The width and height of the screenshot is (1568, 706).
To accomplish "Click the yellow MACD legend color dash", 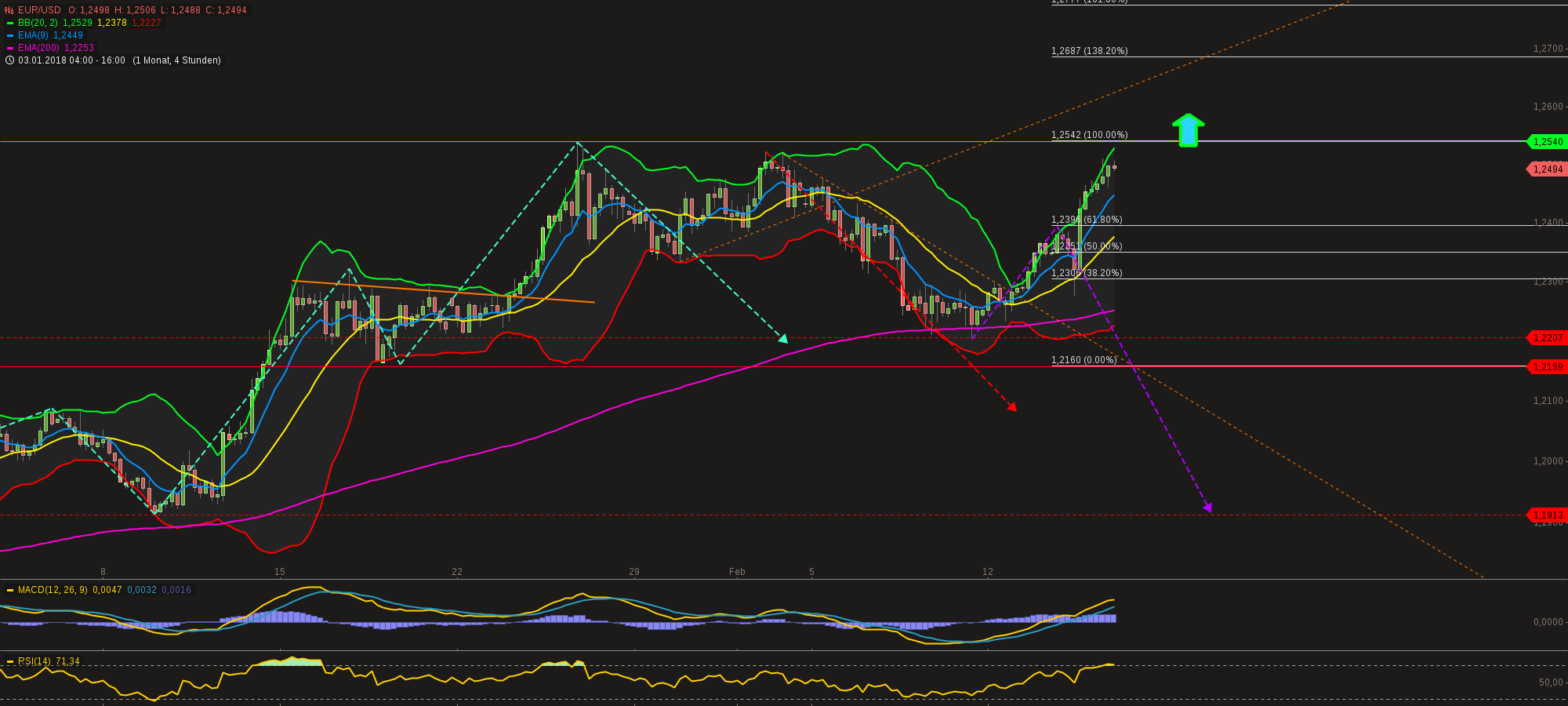I will 9,590.
